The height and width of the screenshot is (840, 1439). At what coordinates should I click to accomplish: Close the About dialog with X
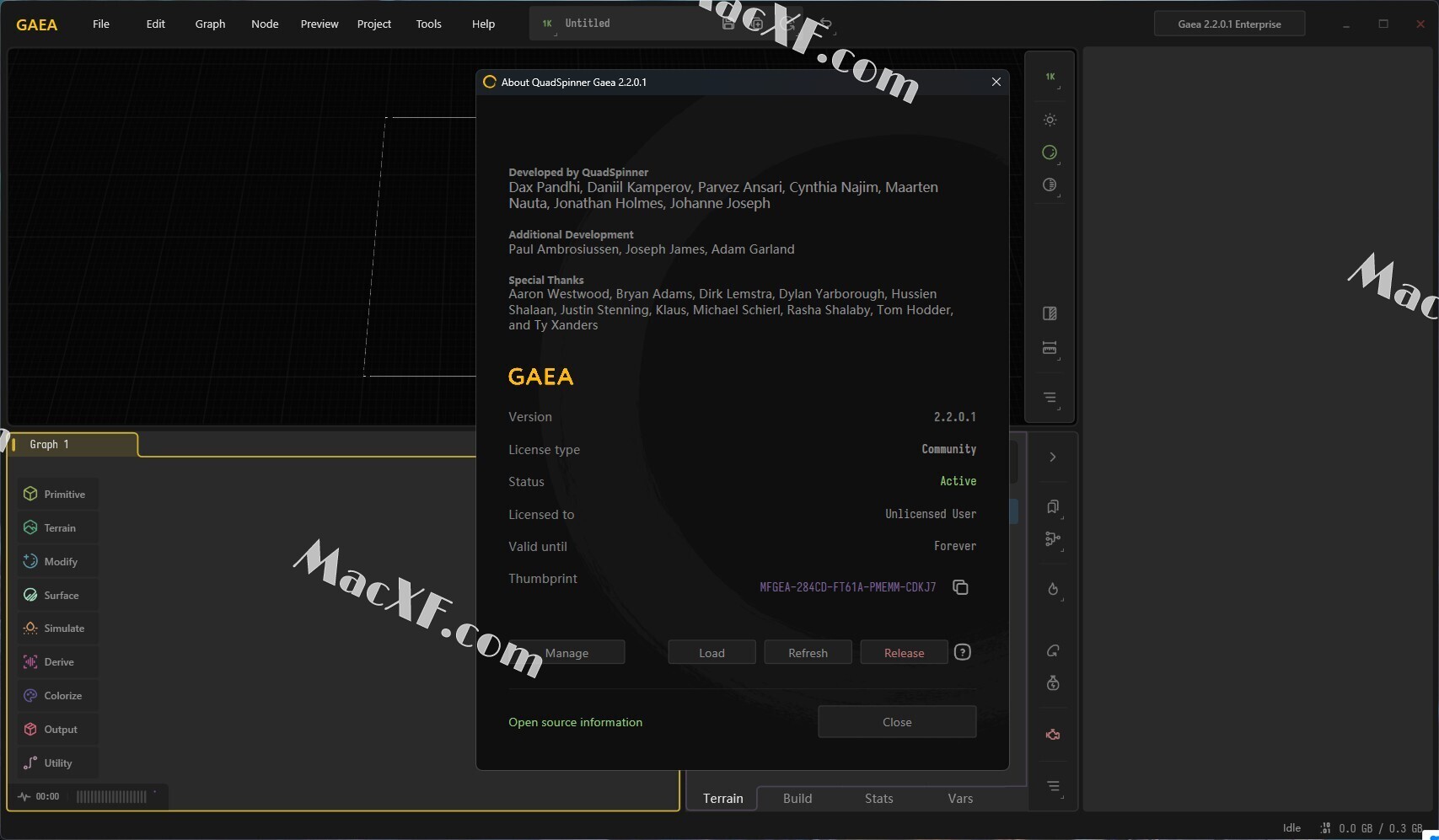pos(996,82)
